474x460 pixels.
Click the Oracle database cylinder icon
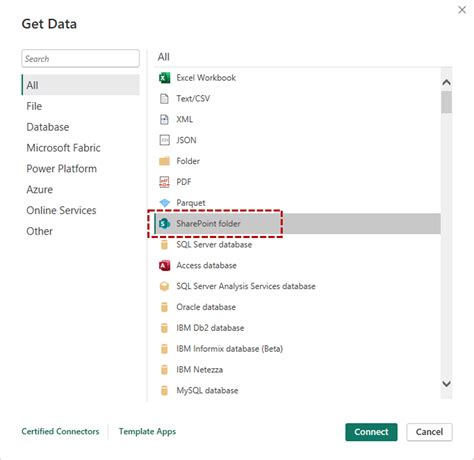[164, 307]
